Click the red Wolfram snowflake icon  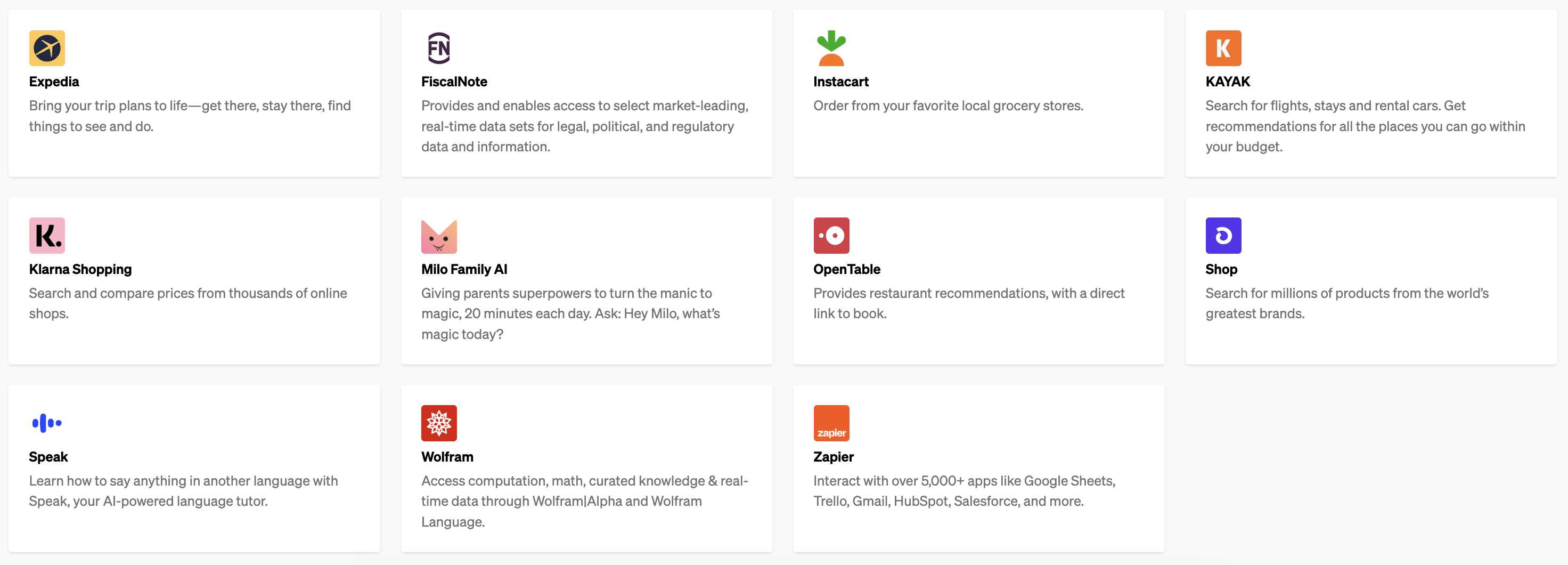(438, 423)
